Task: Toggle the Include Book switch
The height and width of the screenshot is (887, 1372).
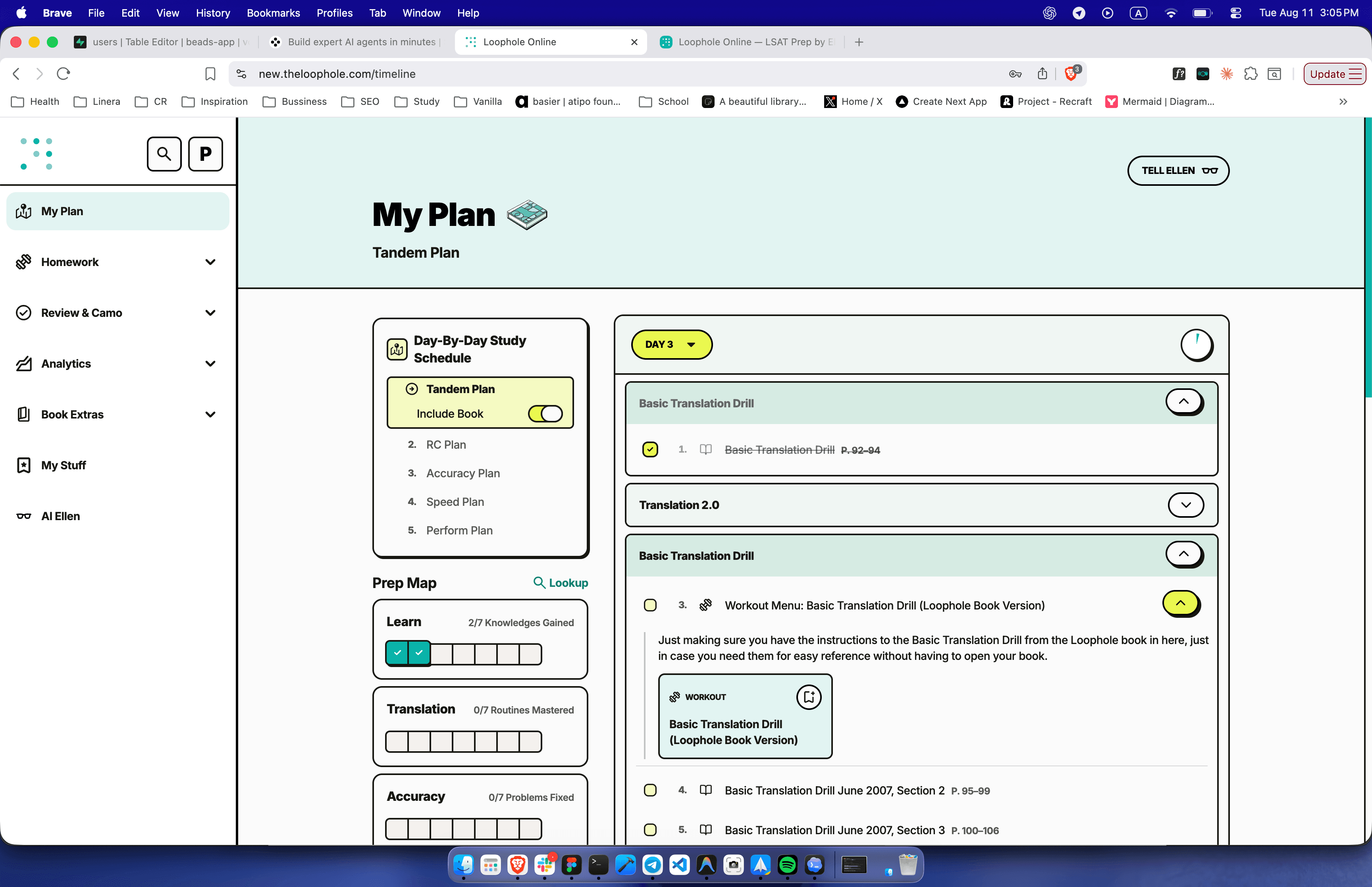Action: 545,414
